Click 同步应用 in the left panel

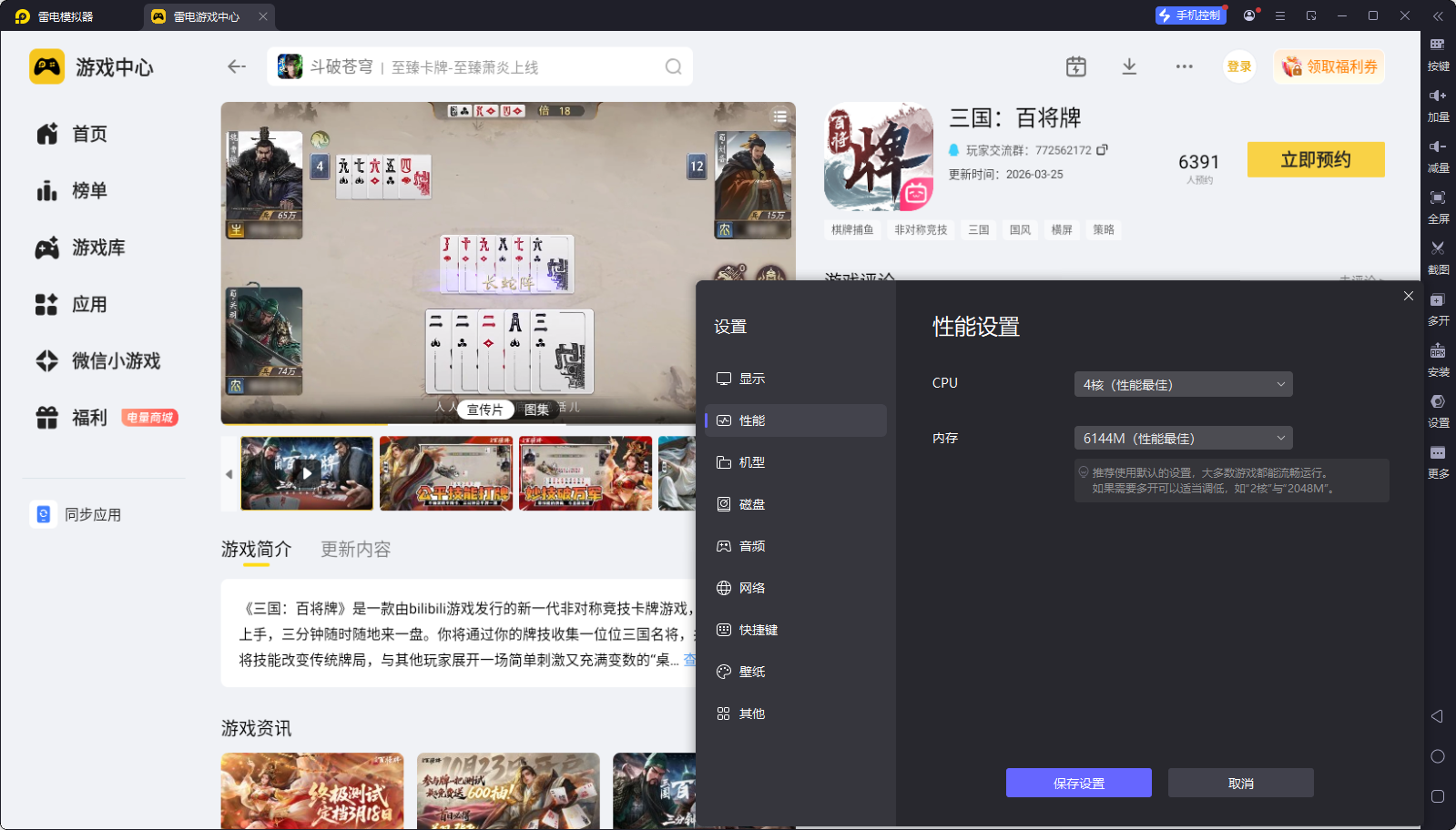point(76,514)
